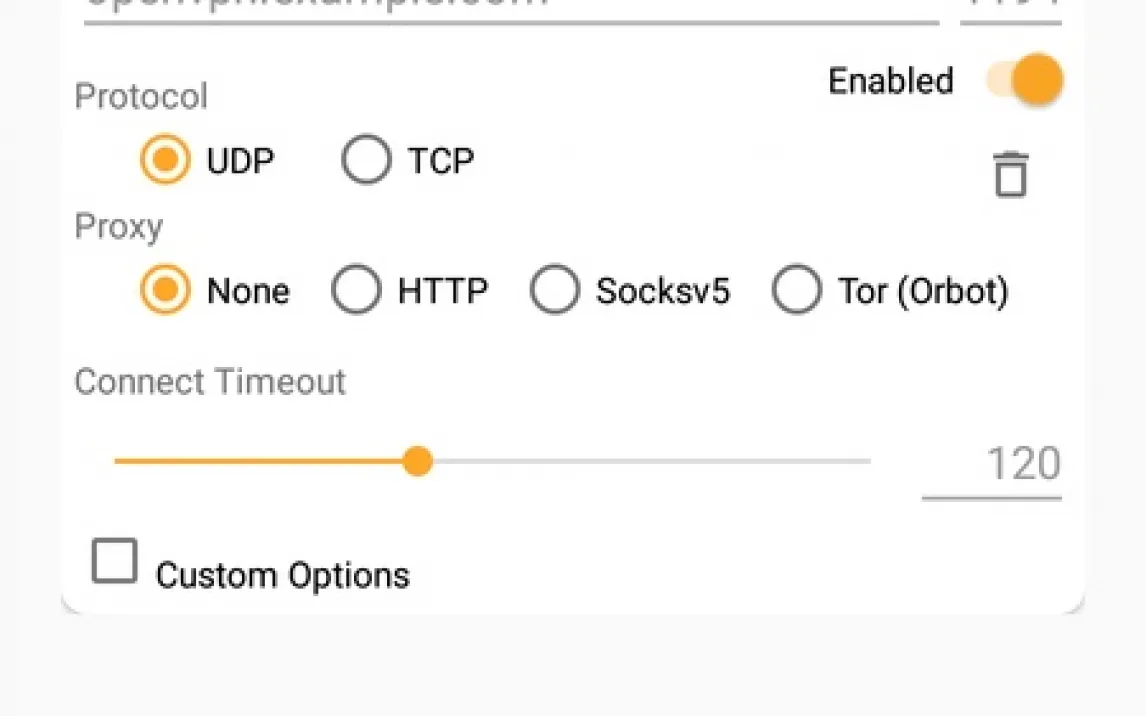Click the port number field at top right
The image size is (1146, 716).
click(x=1010, y=6)
